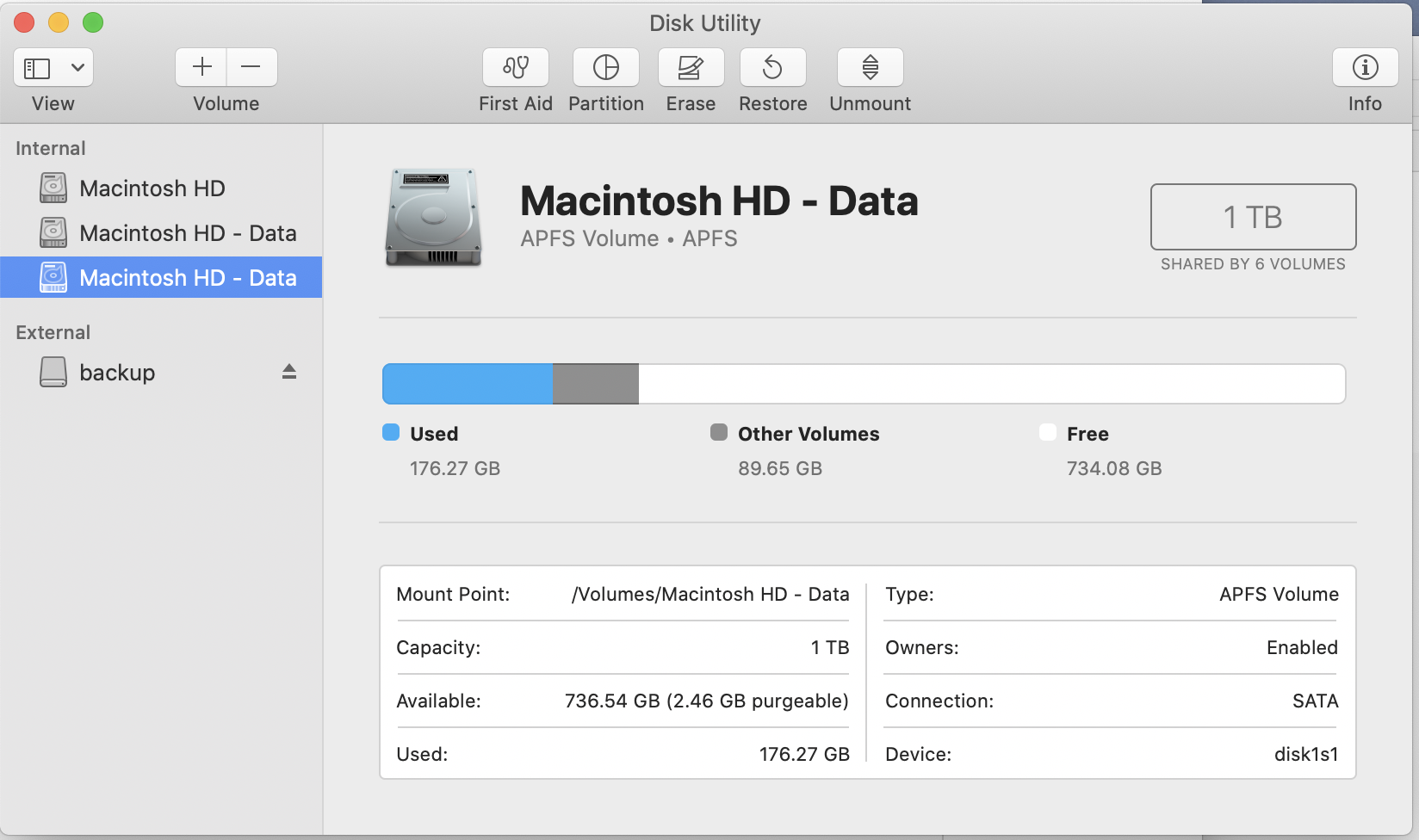
Task: Click the blue Used segment of the usage bar
Action: click(x=468, y=384)
